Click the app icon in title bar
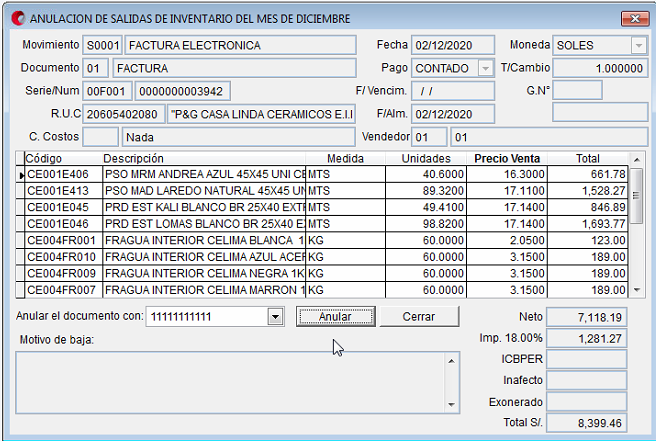The height and width of the screenshot is (441, 656). coord(16,18)
